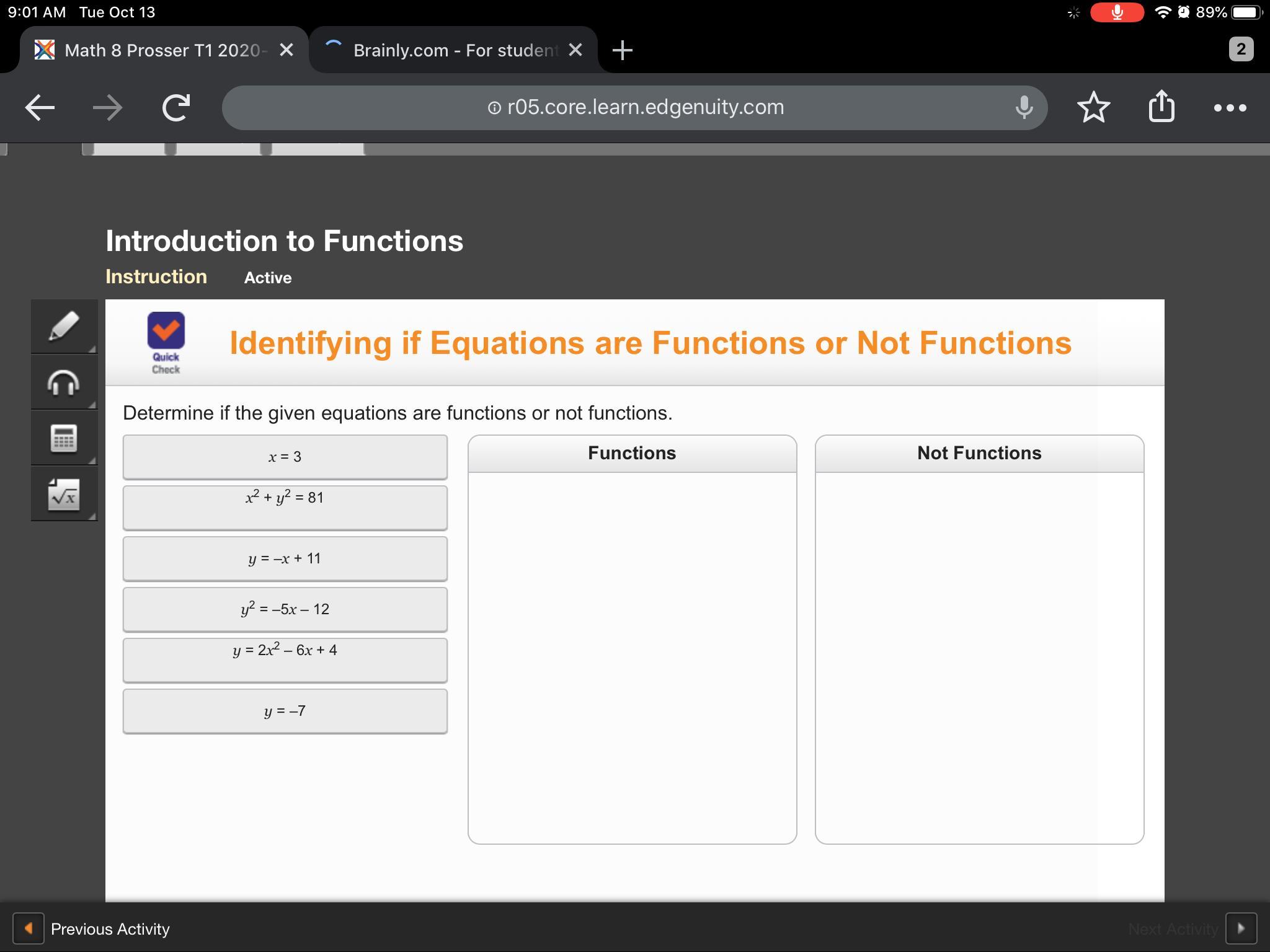Open the calculator tool
This screenshot has height=952, width=1270.
(x=64, y=438)
